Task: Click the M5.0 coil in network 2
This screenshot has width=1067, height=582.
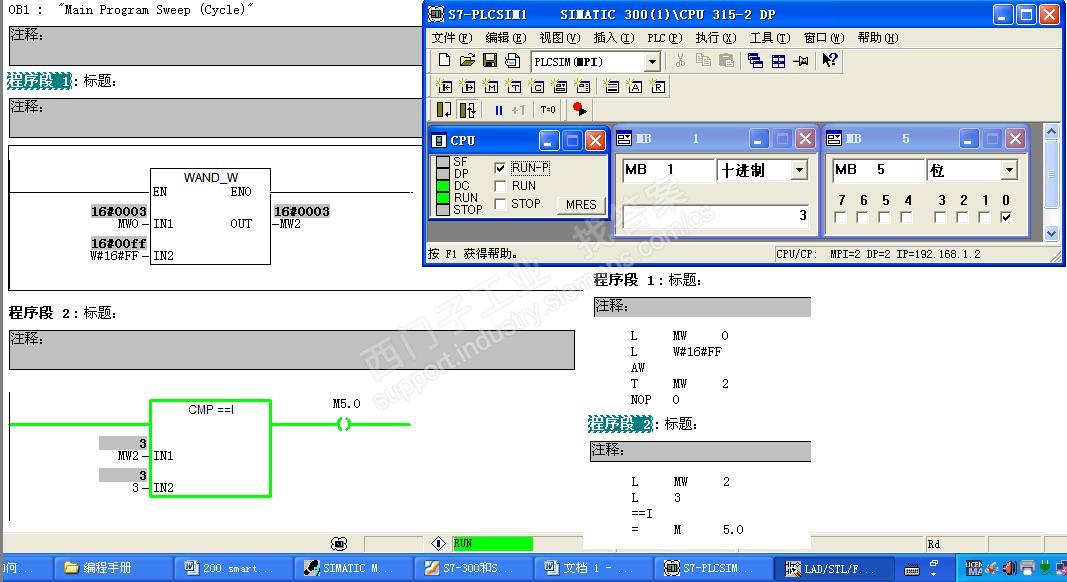Action: 344,424
